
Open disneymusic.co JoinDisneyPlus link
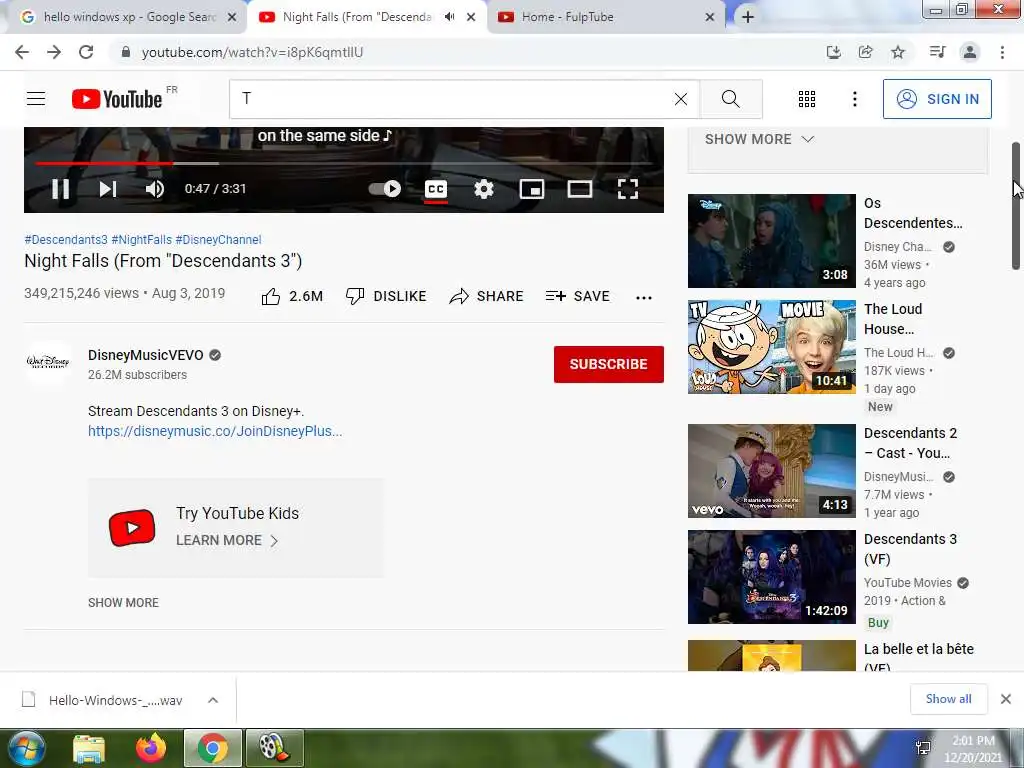click(215, 431)
